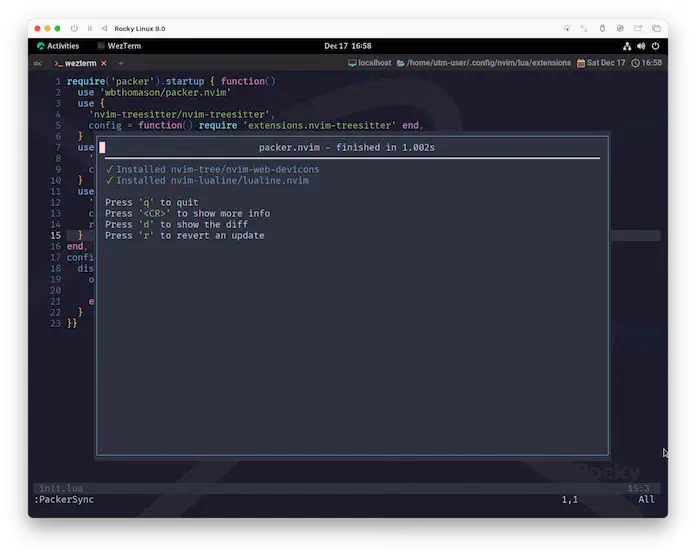Click the require('packer').startup code line
This screenshot has height=555, width=696.
171,81
